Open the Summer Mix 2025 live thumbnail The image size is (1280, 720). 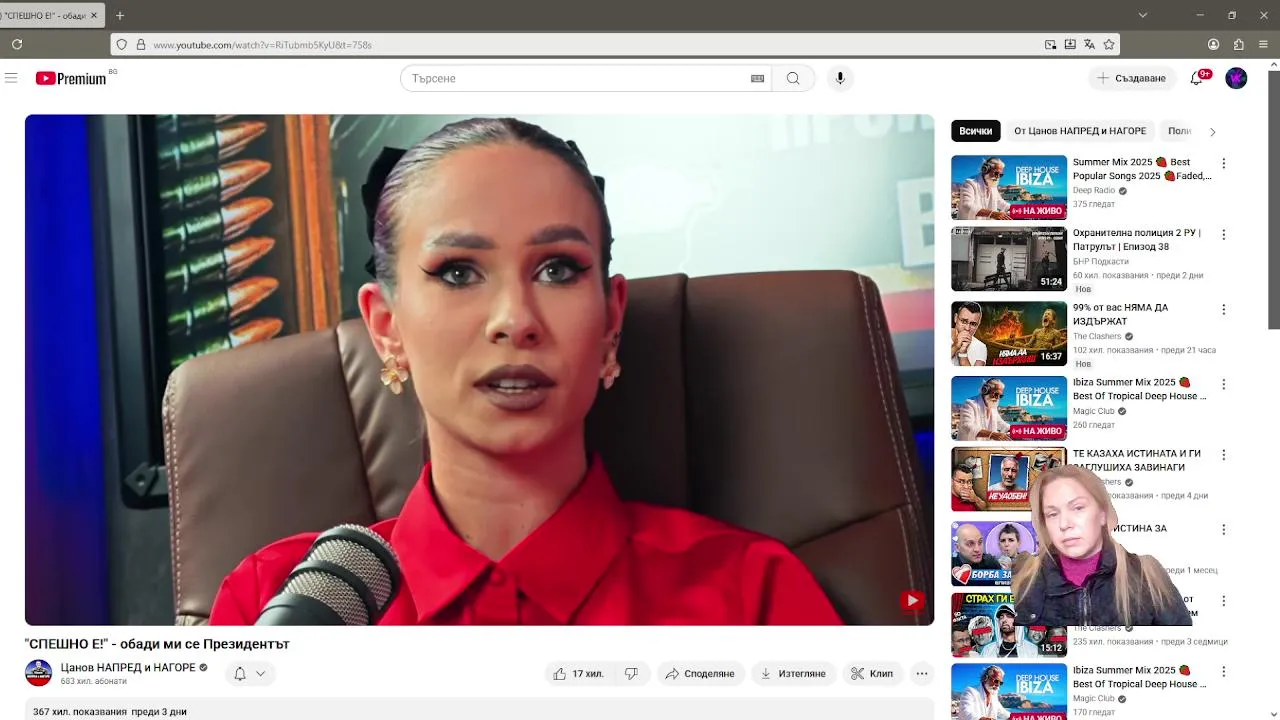pyautogui.click(x=1009, y=187)
